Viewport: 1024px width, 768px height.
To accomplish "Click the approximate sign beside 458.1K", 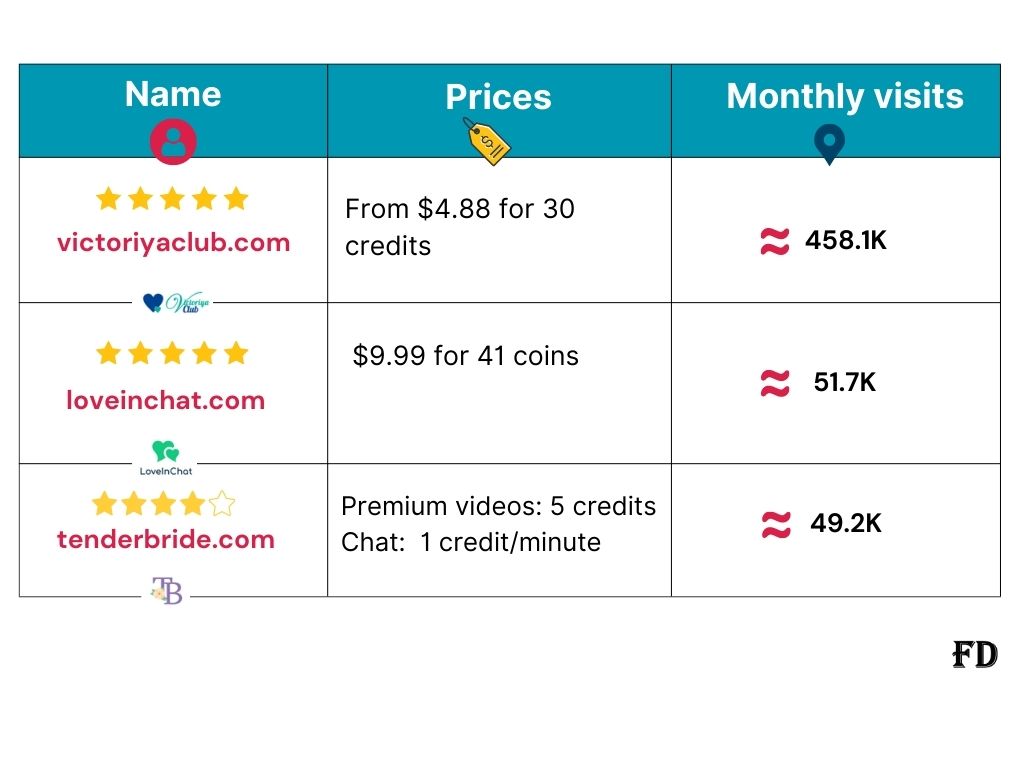I will click(775, 241).
